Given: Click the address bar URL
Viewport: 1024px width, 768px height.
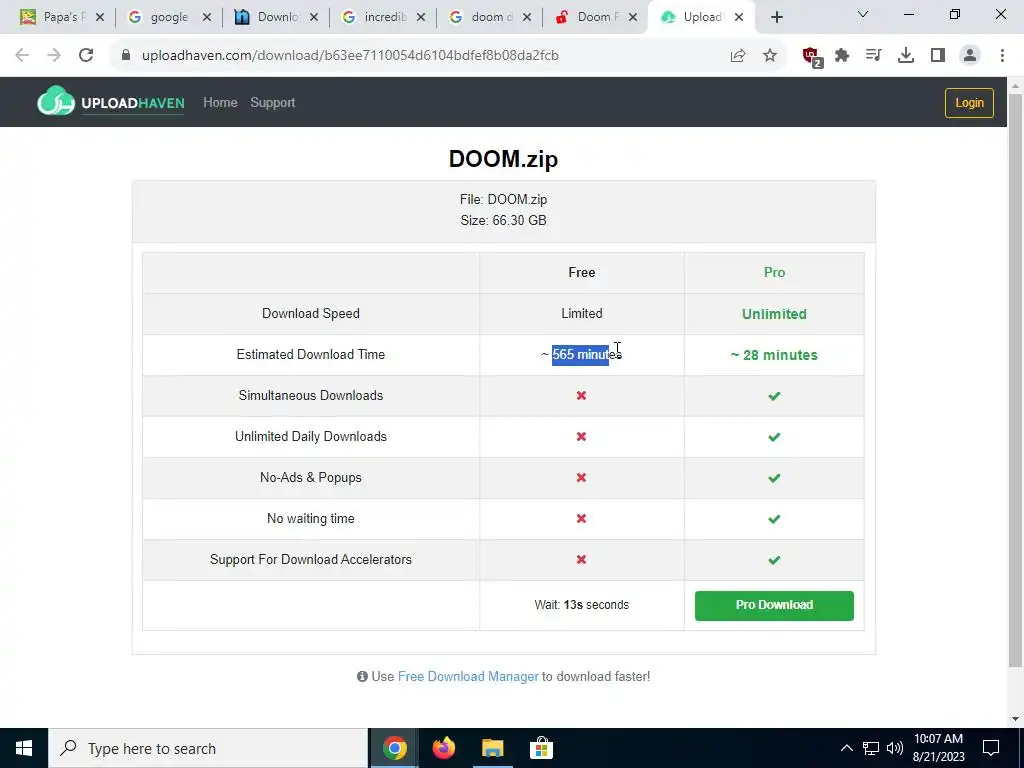Looking at the screenshot, I should tap(350, 56).
